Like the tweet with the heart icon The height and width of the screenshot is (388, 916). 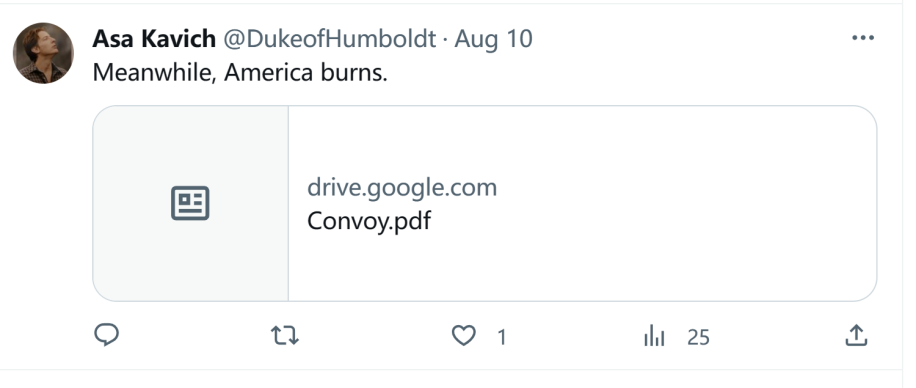[x=463, y=336]
